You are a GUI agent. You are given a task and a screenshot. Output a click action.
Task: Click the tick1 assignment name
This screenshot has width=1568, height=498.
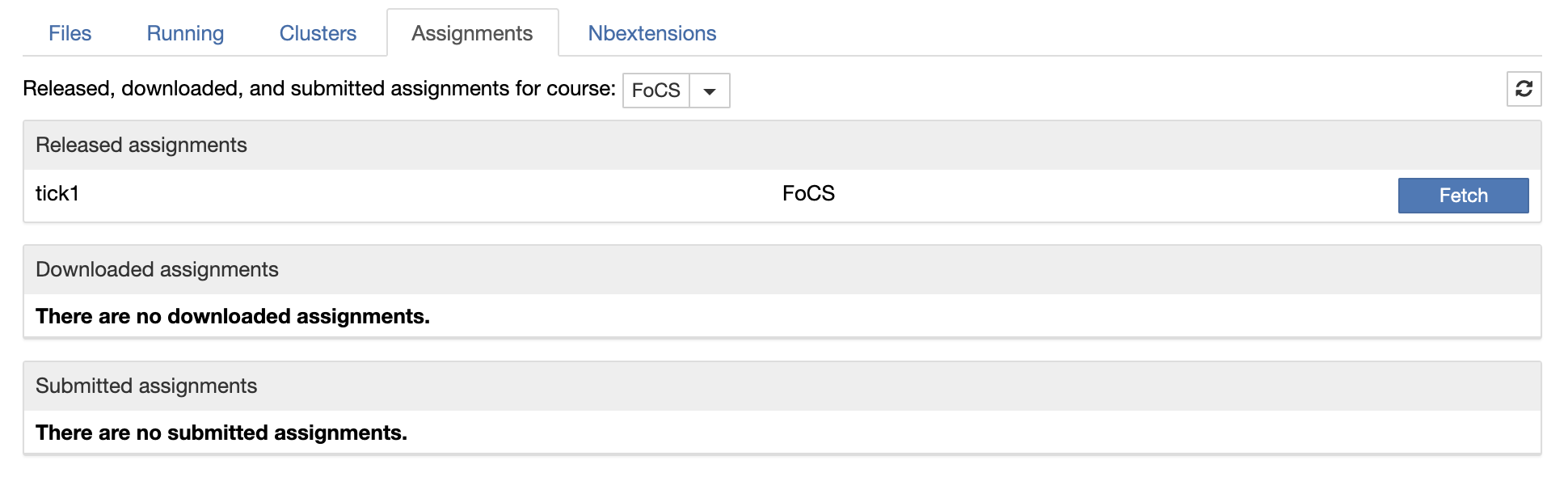pos(57,194)
